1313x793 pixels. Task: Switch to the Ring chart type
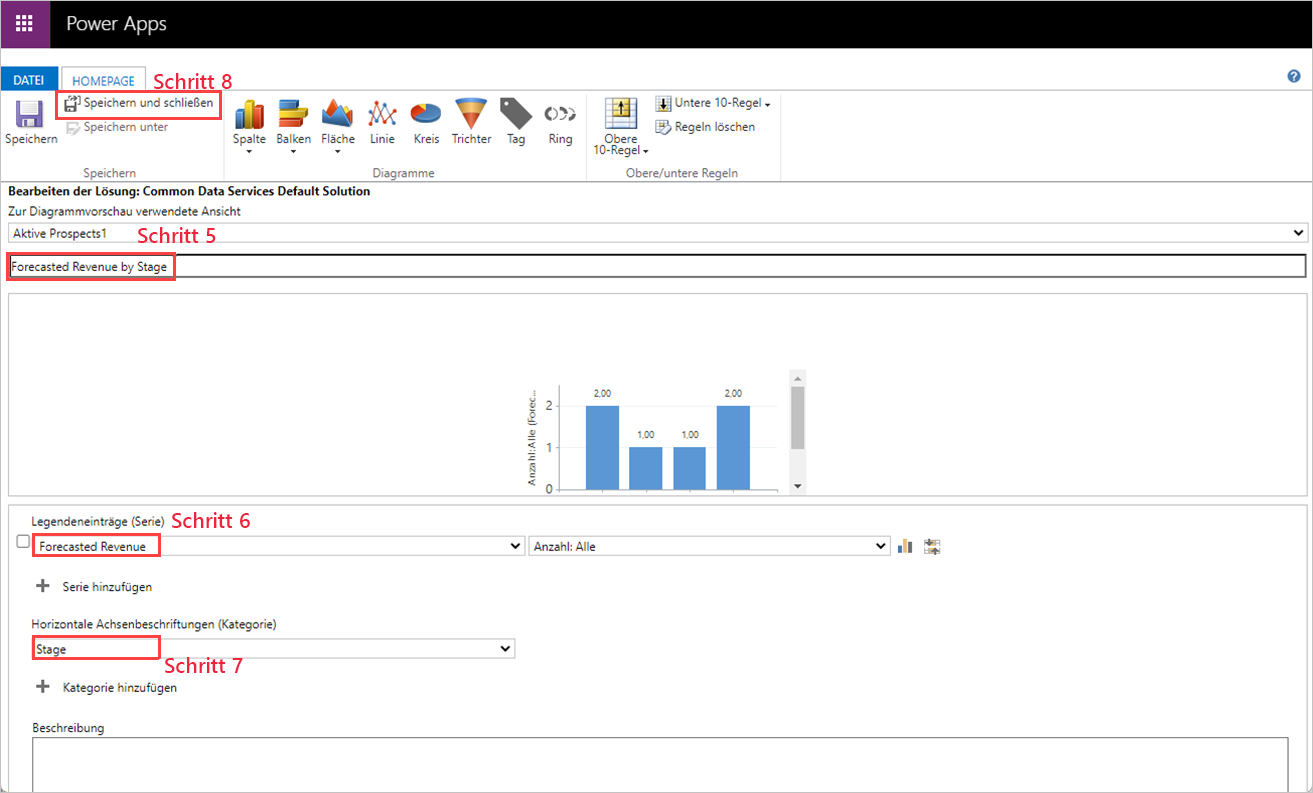[560, 120]
